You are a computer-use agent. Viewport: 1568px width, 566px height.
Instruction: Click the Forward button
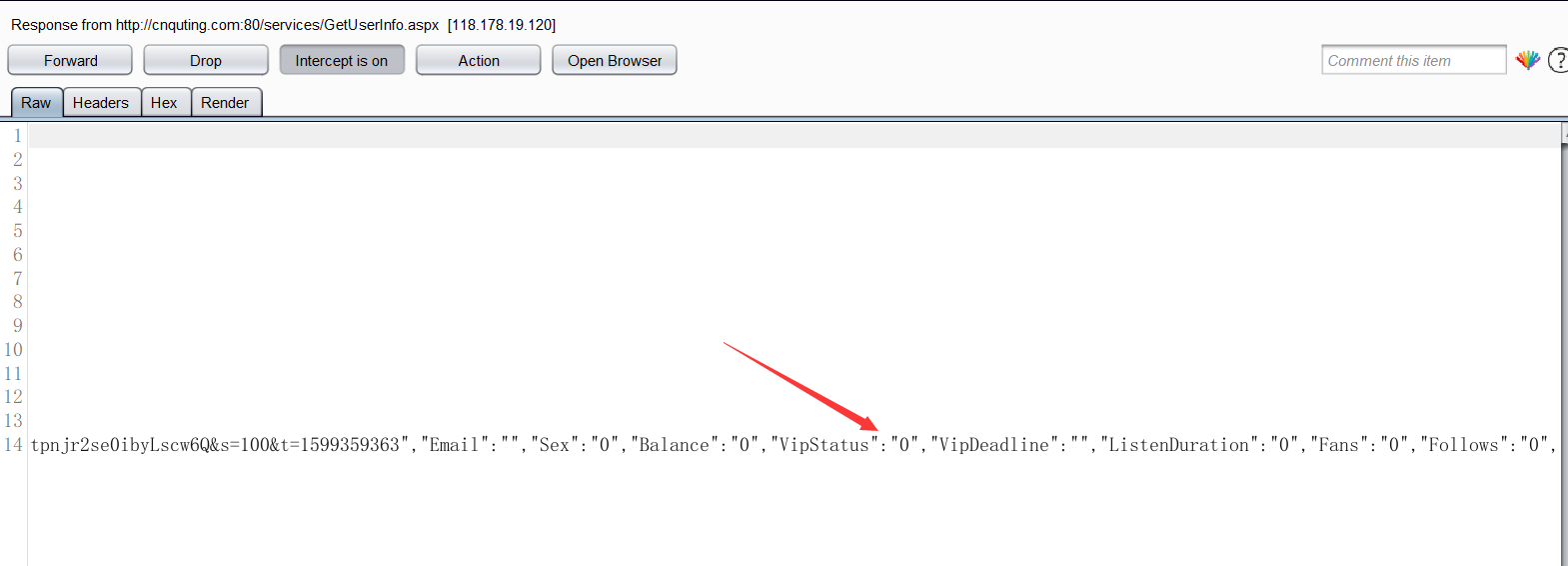70,60
